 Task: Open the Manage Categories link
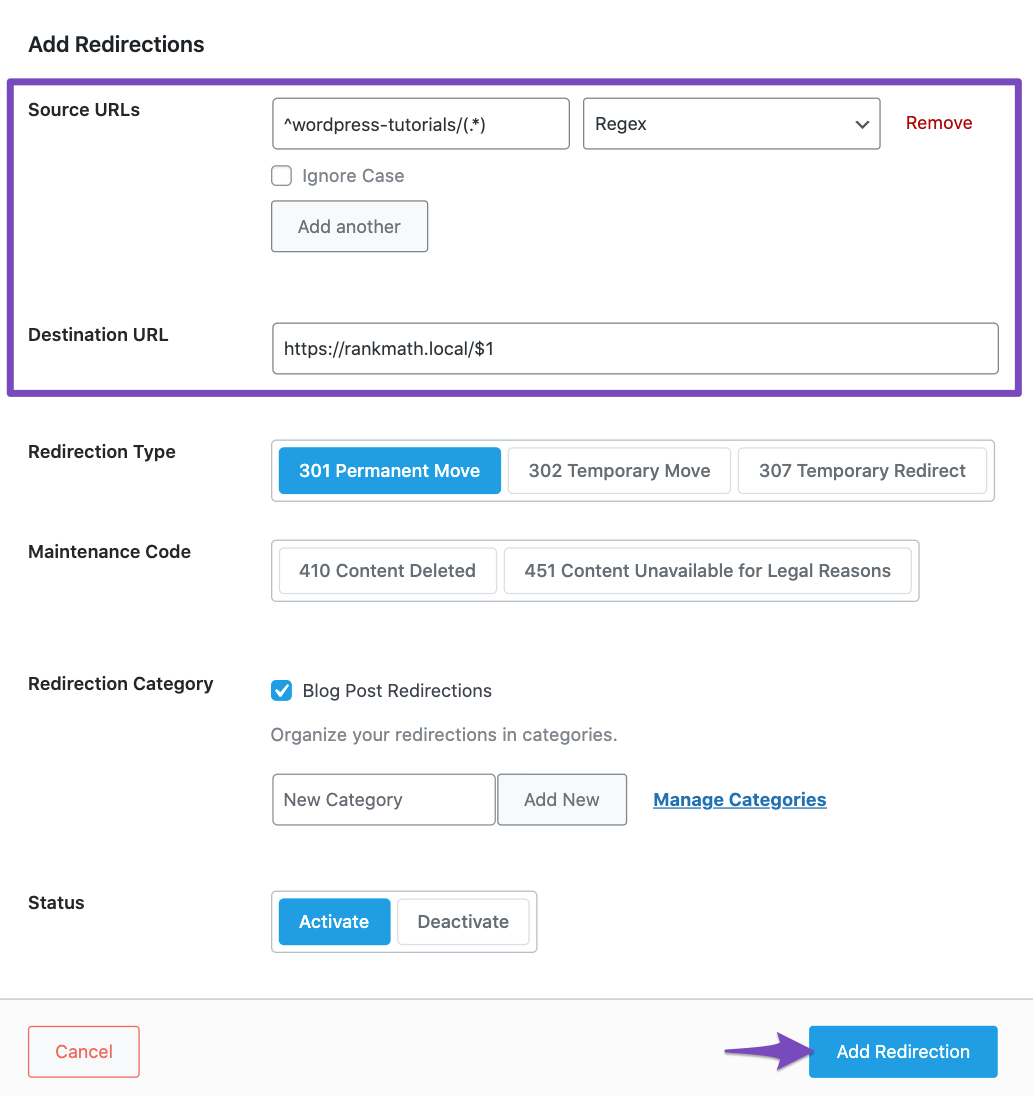739,800
